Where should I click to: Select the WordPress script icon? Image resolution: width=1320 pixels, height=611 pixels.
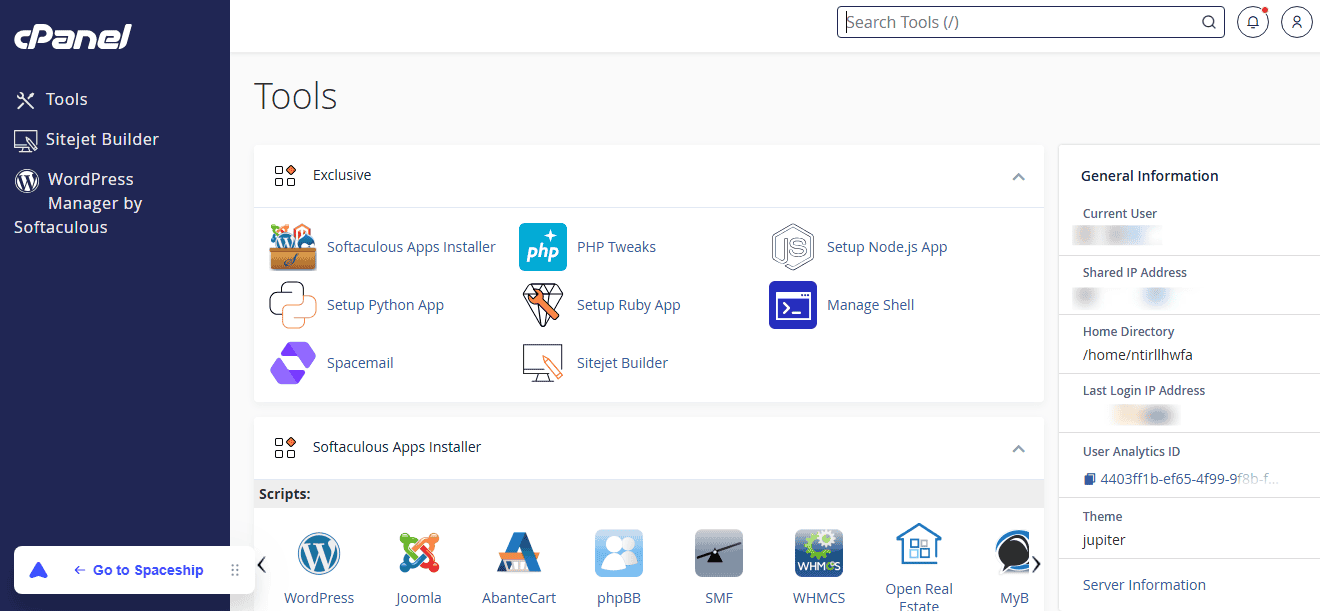pos(319,553)
